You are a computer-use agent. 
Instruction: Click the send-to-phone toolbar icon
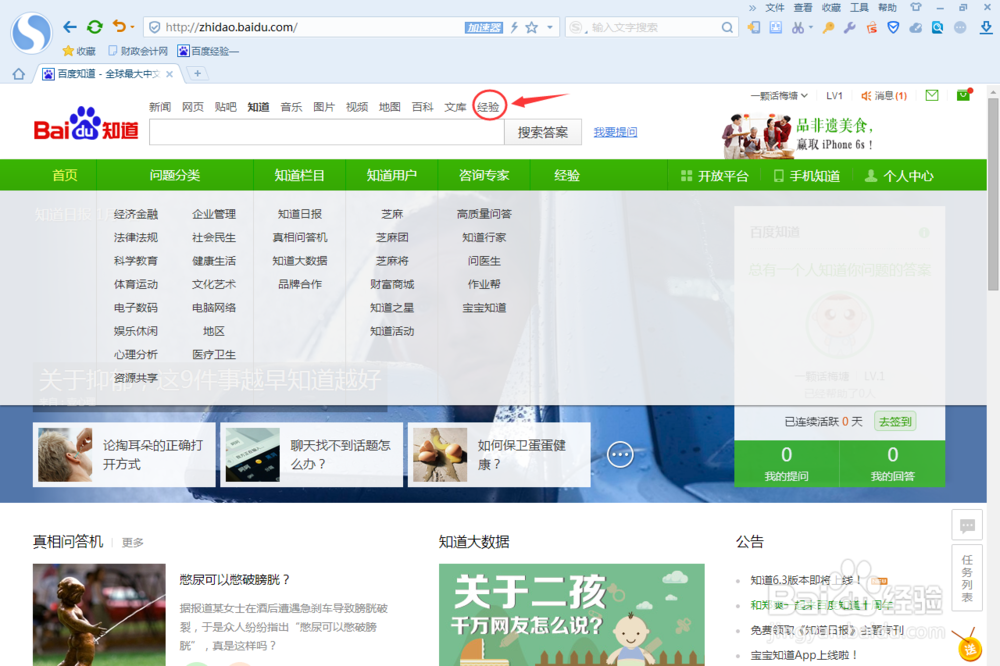coord(754,27)
